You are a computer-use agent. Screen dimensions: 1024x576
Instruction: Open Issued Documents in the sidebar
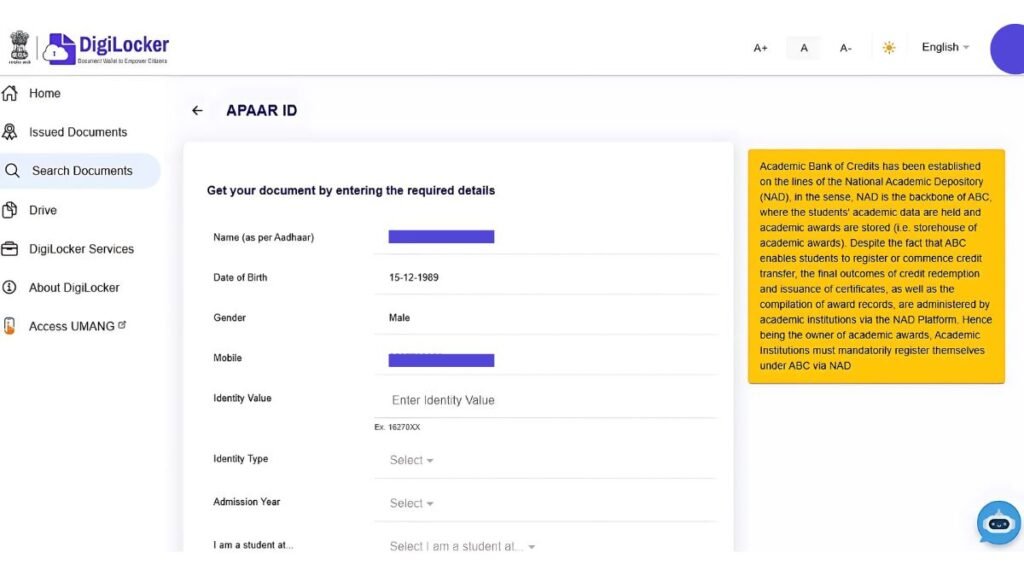pos(80,132)
